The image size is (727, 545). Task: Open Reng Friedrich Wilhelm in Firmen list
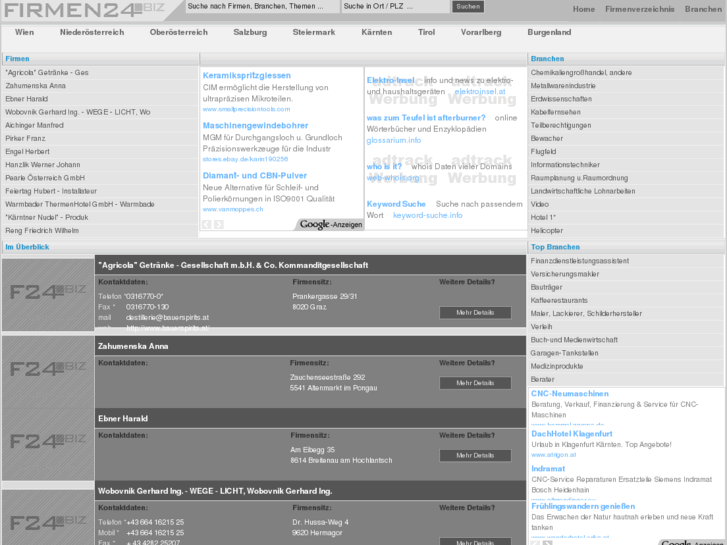pyautogui.click(x=42, y=231)
